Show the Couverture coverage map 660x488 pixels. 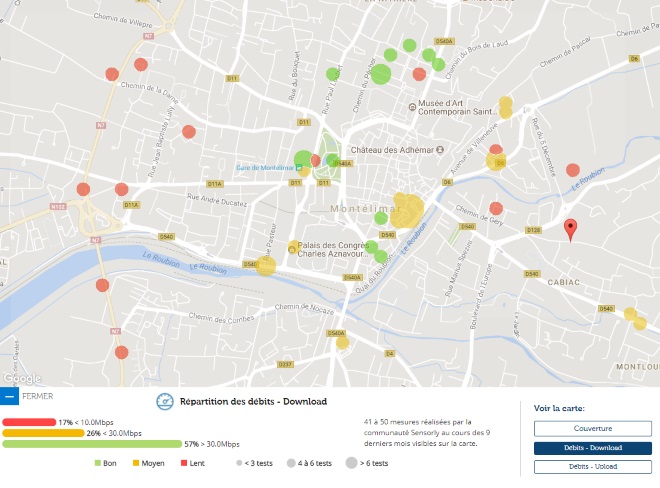pyautogui.click(x=593, y=429)
